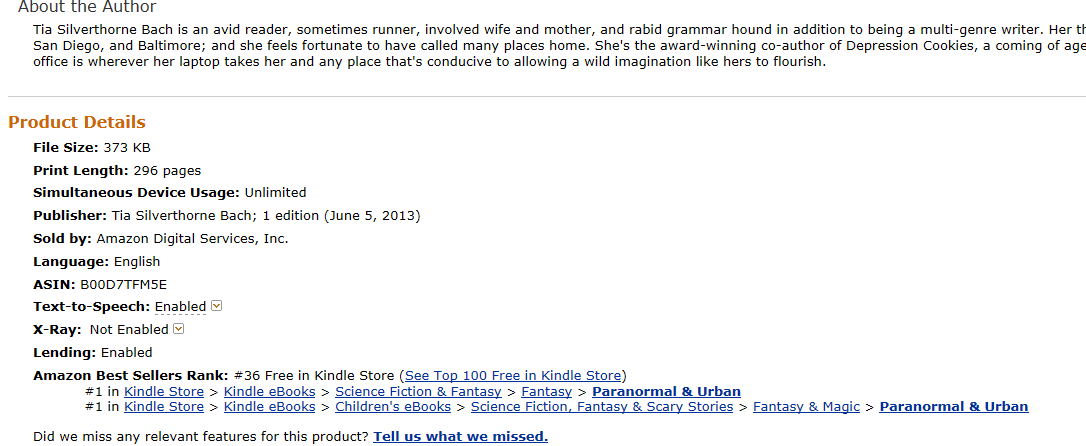Screen dimensions: 1086x446
Task: Open Kindle Store link before Science Fiction & Fantasy
Action: [x=164, y=392]
